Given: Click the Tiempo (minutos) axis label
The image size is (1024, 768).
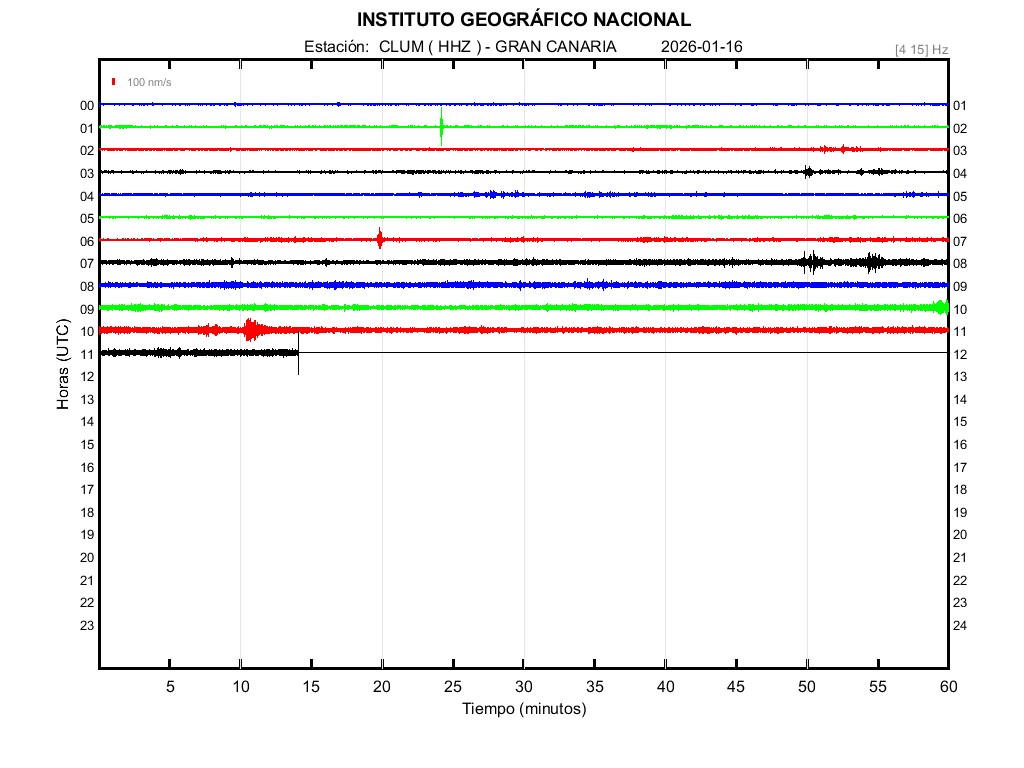Looking at the screenshot, I should pos(523,709).
